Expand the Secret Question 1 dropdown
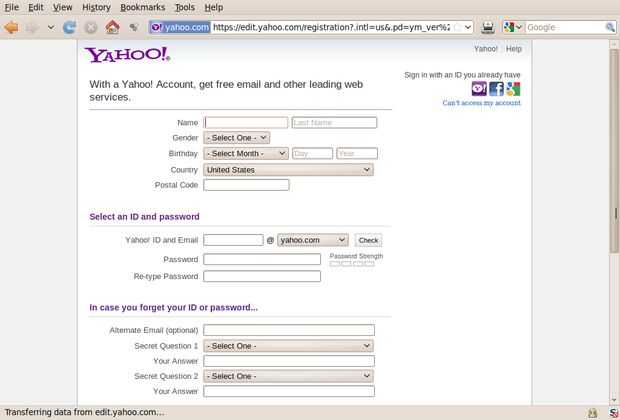 (288, 346)
